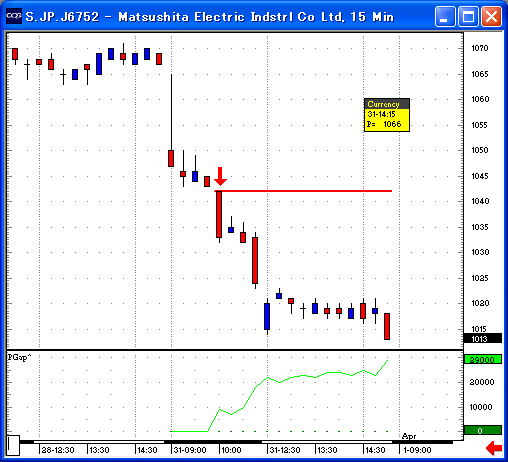Click the large blue candle at 31-12:30

(267, 316)
